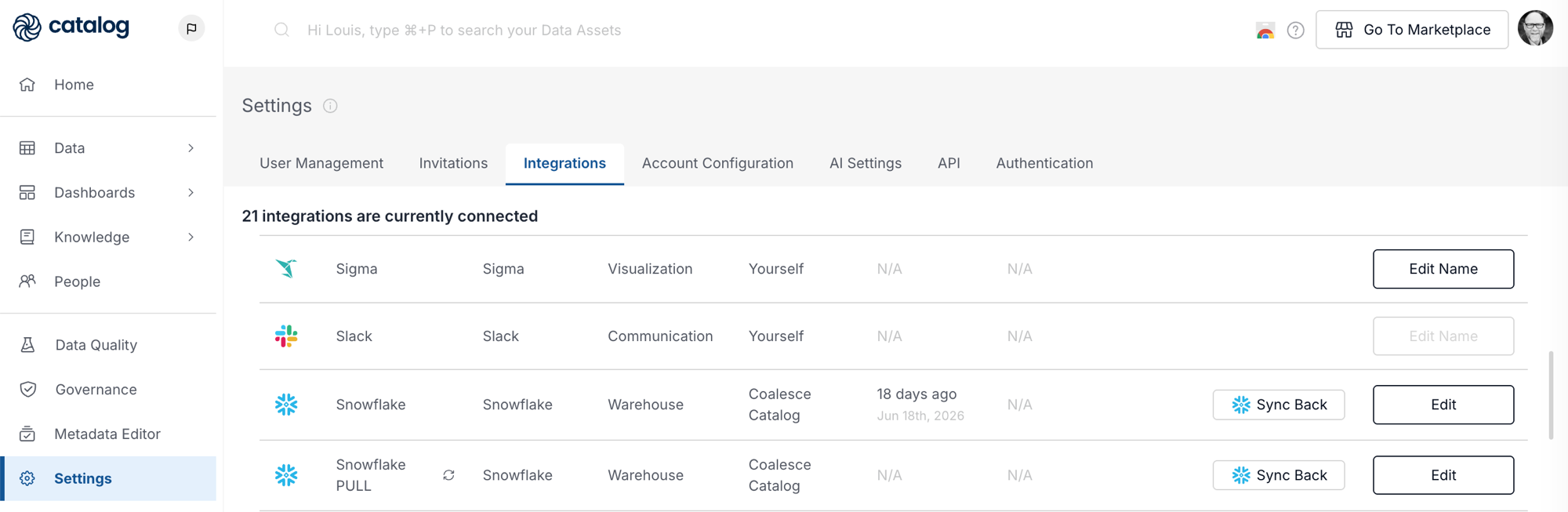Switch to the API tab

click(949, 163)
